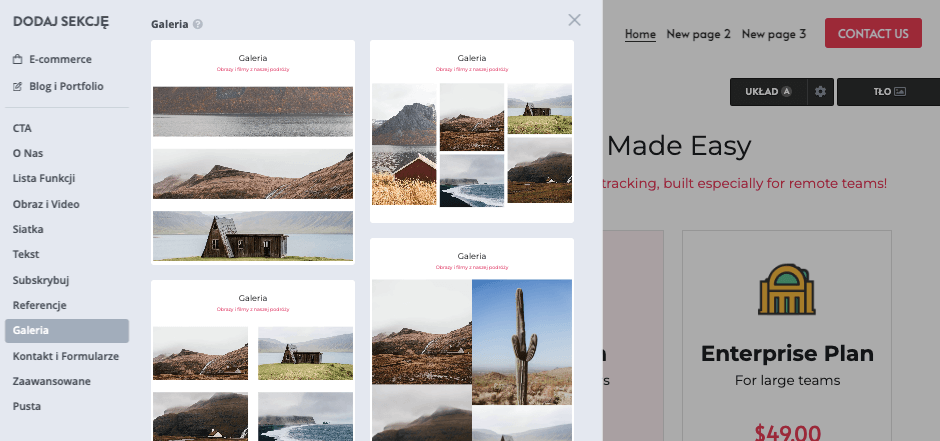Click the Blog i Portfolio edit icon
The width and height of the screenshot is (940, 441).
coord(18,87)
